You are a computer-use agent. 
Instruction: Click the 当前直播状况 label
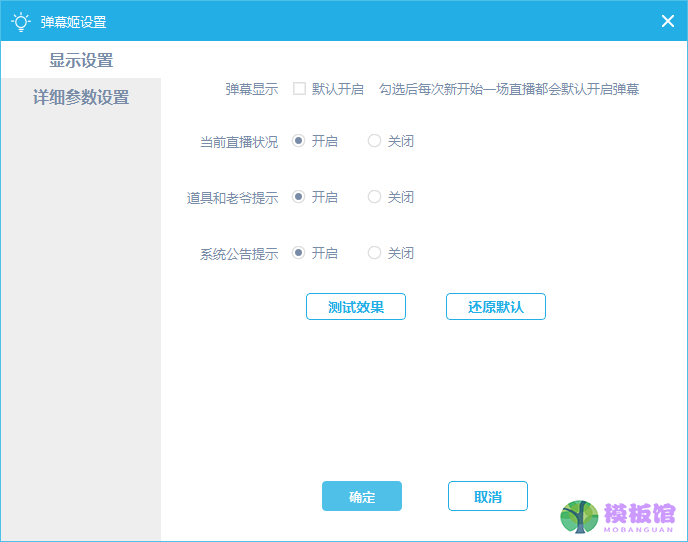click(x=239, y=142)
